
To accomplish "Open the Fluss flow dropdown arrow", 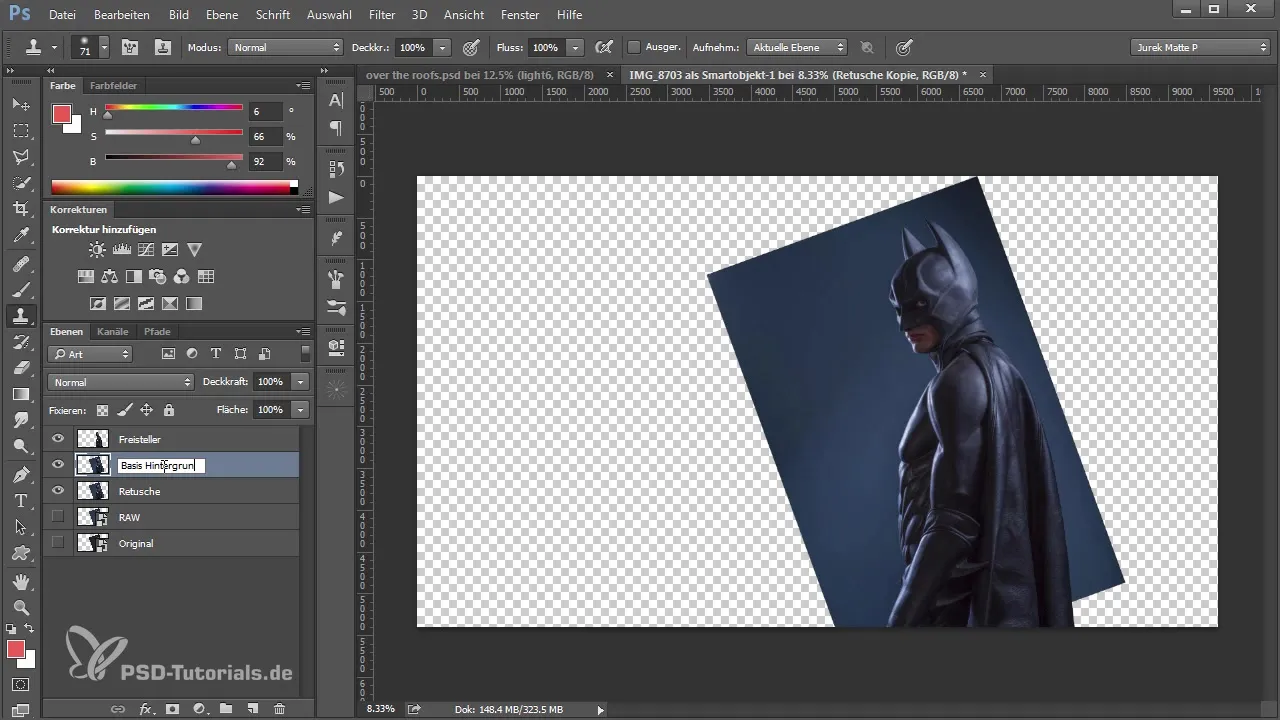I will [x=575, y=47].
